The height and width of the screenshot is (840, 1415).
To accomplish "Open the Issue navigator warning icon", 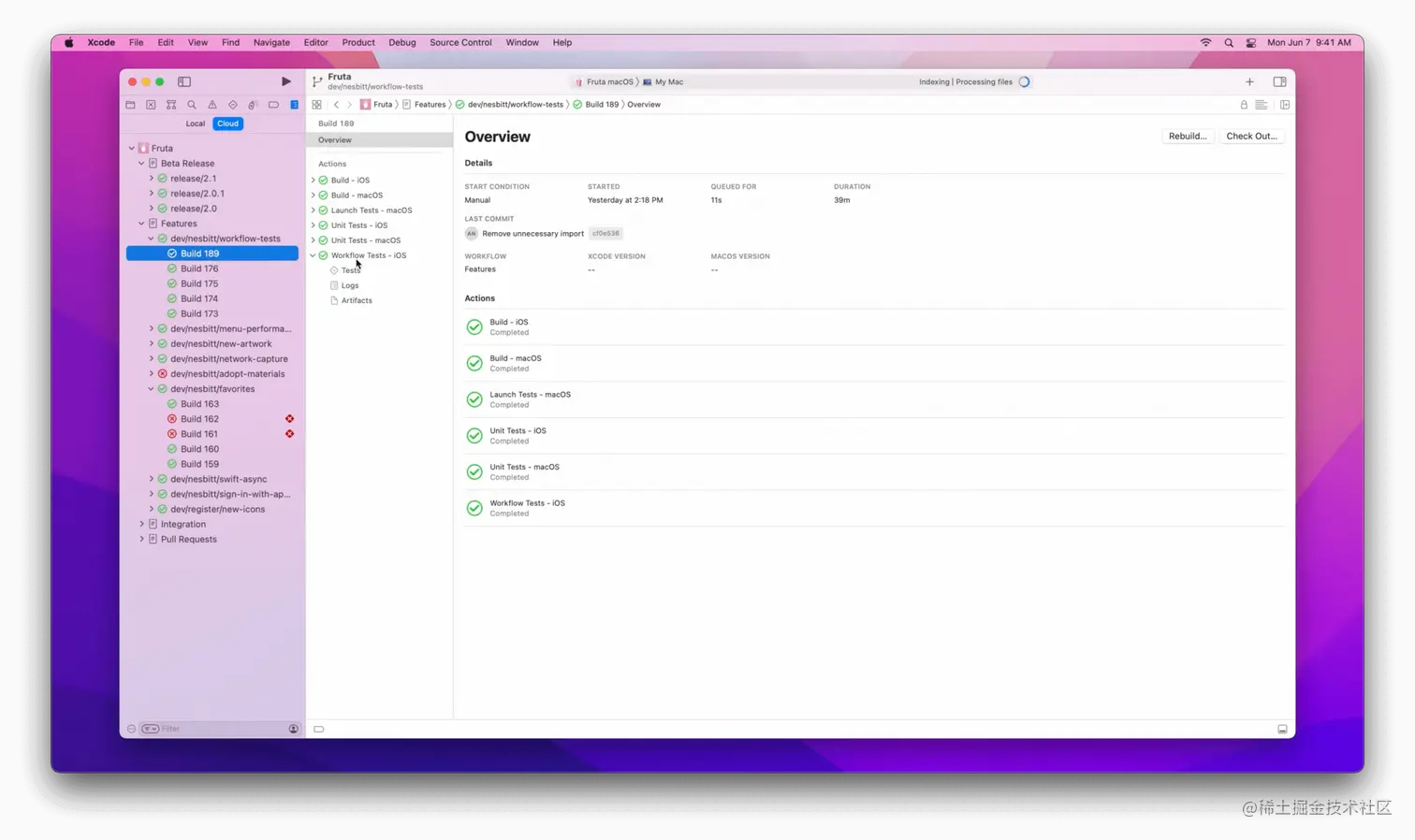I will pos(212,105).
